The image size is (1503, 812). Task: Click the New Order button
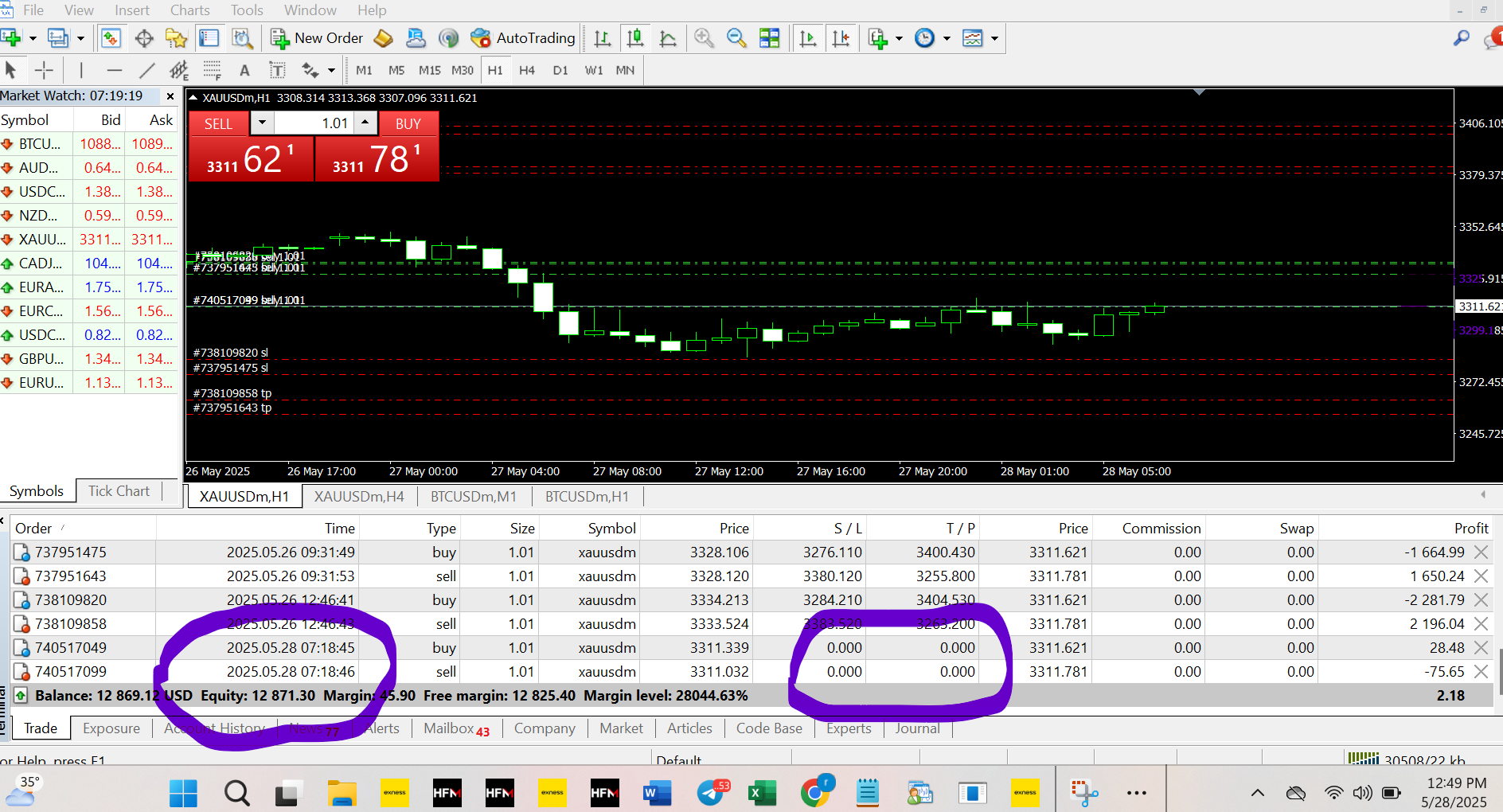click(x=317, y=37)
